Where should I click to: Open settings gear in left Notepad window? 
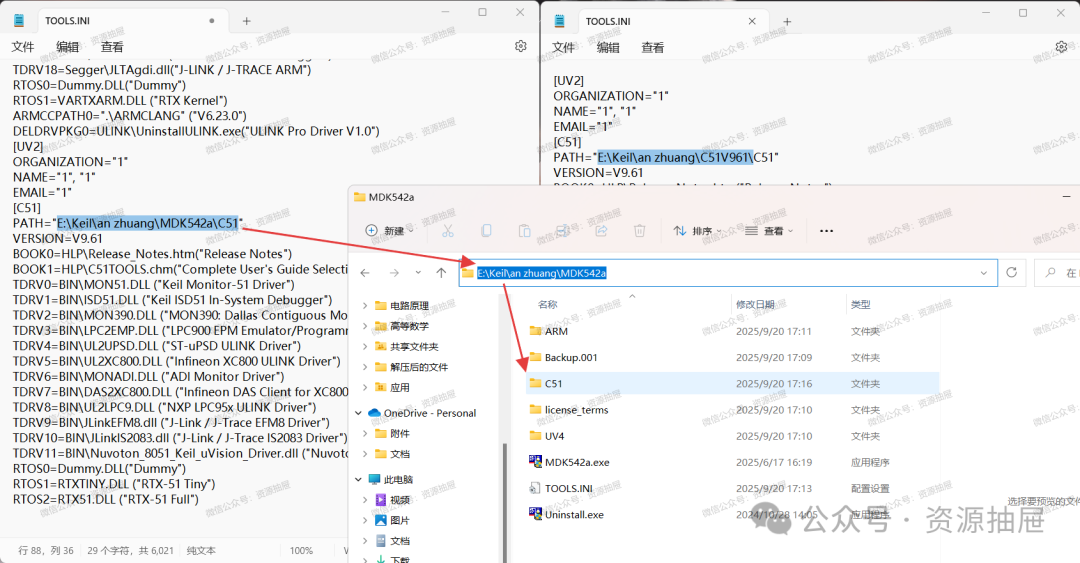[521, 45]
